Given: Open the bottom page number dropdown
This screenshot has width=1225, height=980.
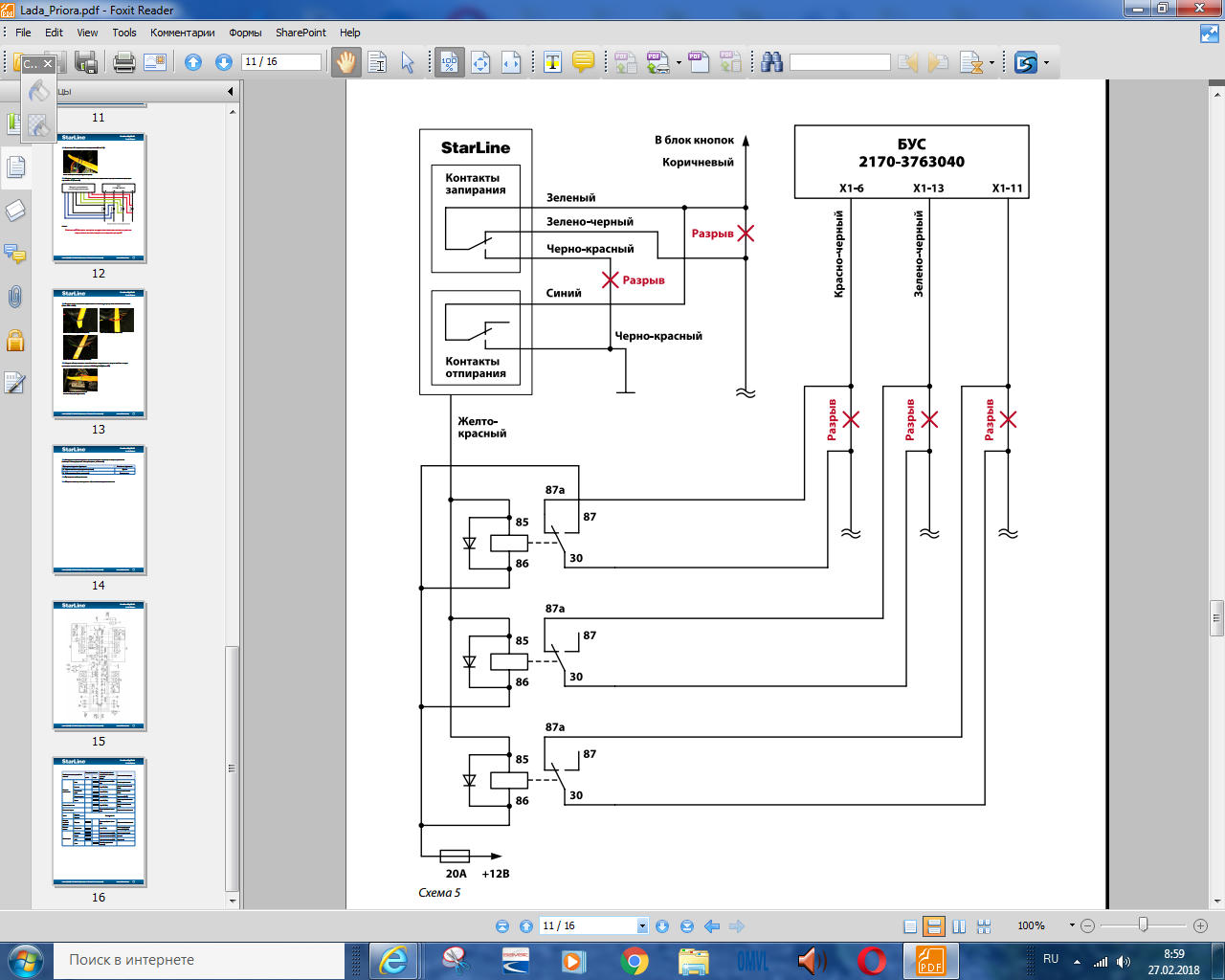Looking at the screenshot, I should 642,926.
